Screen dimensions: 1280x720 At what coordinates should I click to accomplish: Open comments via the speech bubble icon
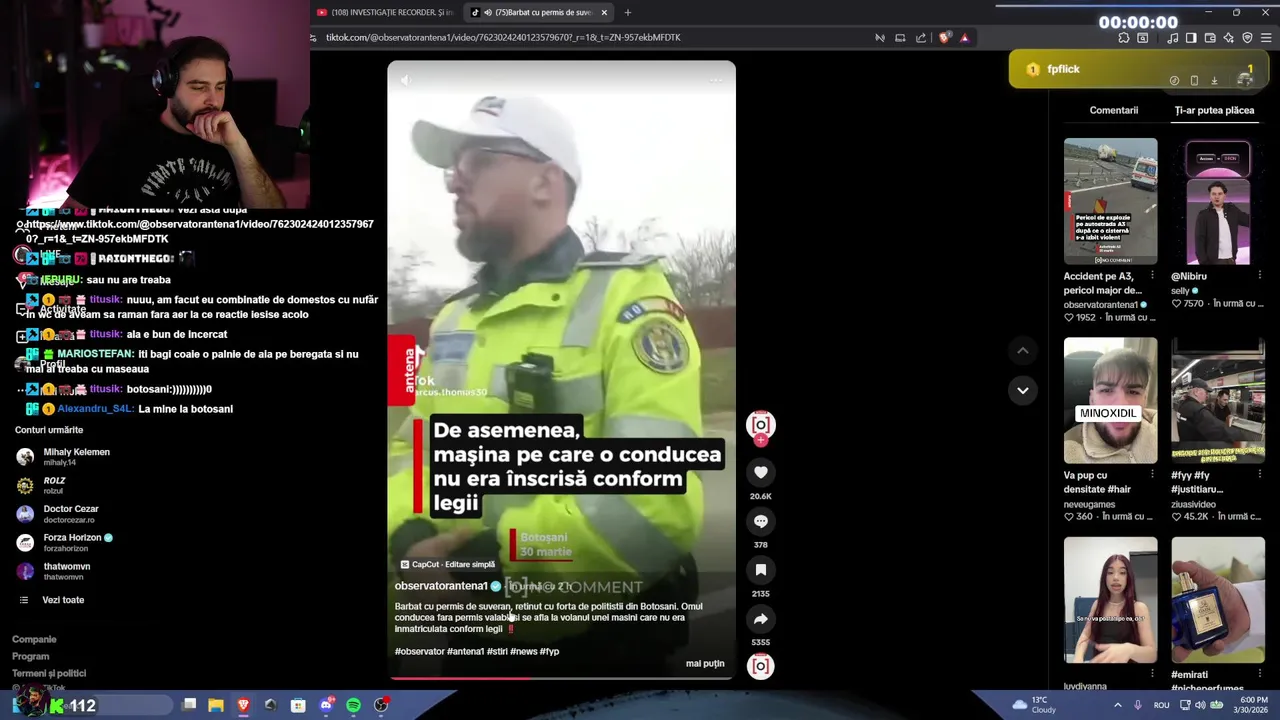coord(761,521)
